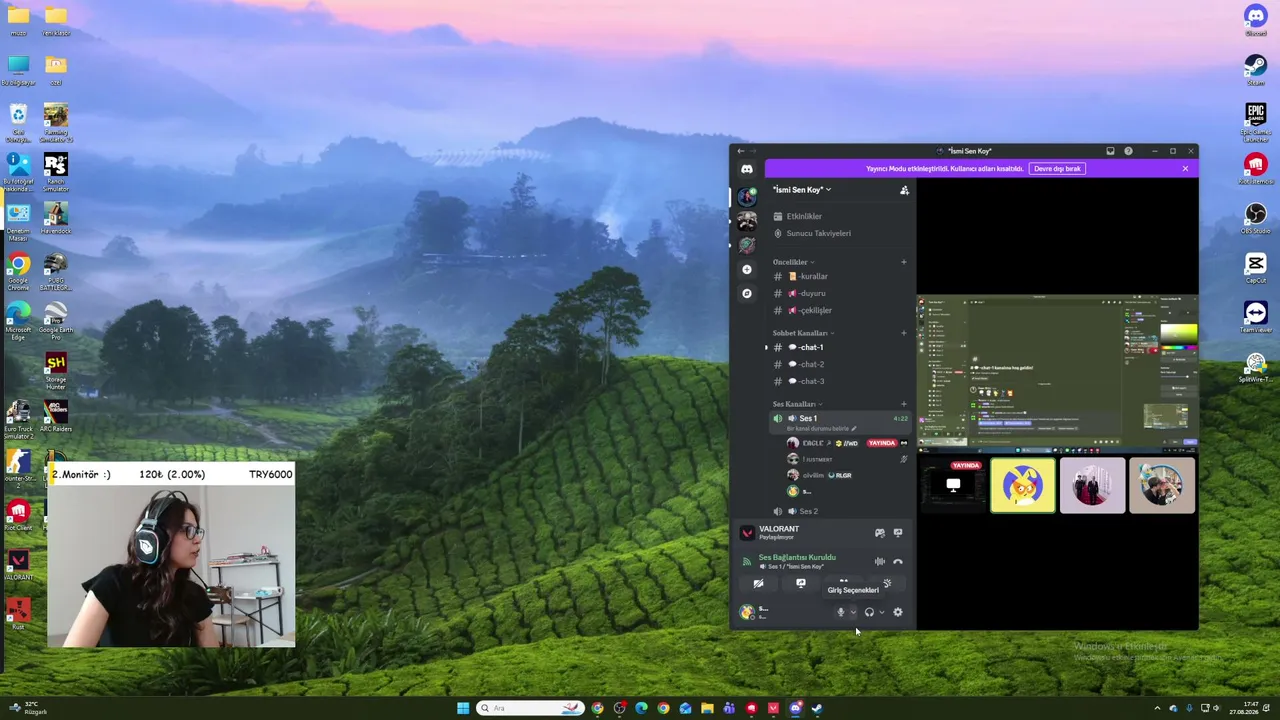The height and width of the screenshot is (720, 1280).
Task: Open the main shared stream view
Action: [1057, 372]
